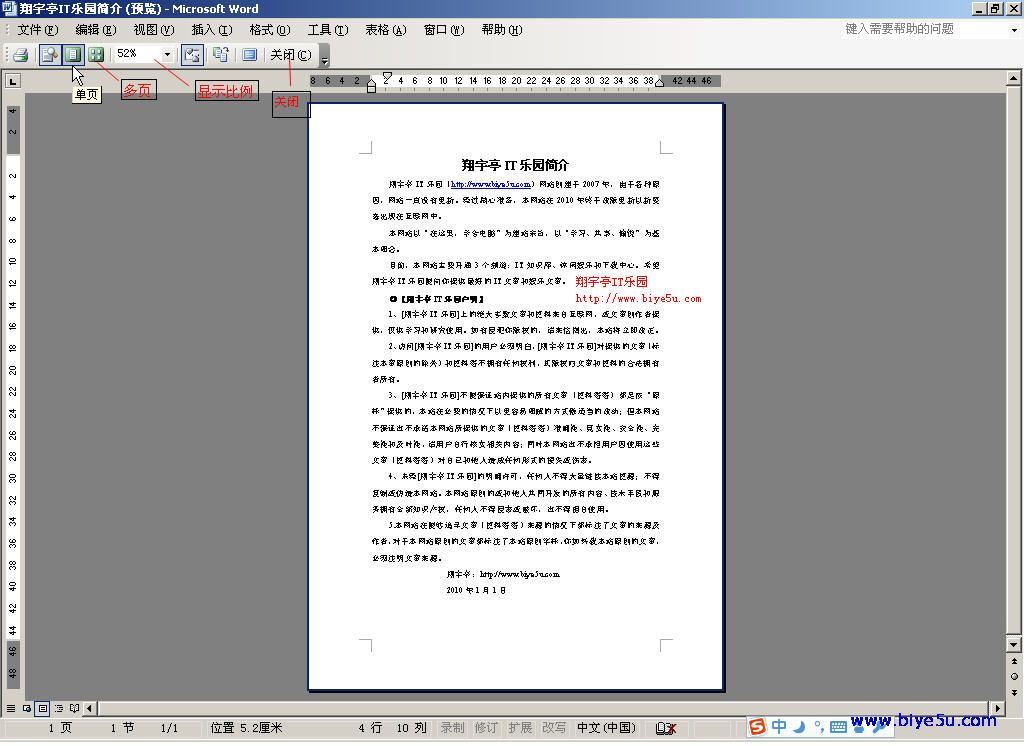Image resolution: width=1032 pixels, height=746 pixels.
Task: Toggle track changes (修订) in status bar
Action: click(487, 728)
